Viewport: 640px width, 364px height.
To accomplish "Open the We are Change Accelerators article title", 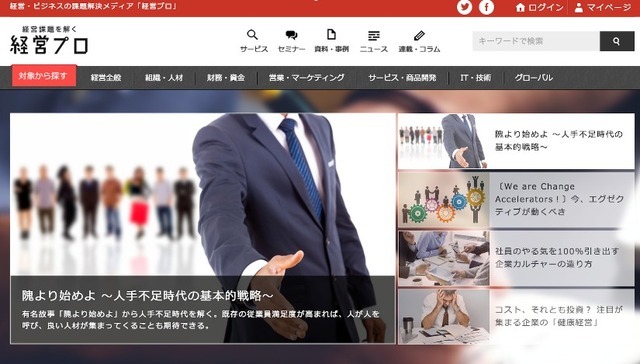I will coord(559,199).
